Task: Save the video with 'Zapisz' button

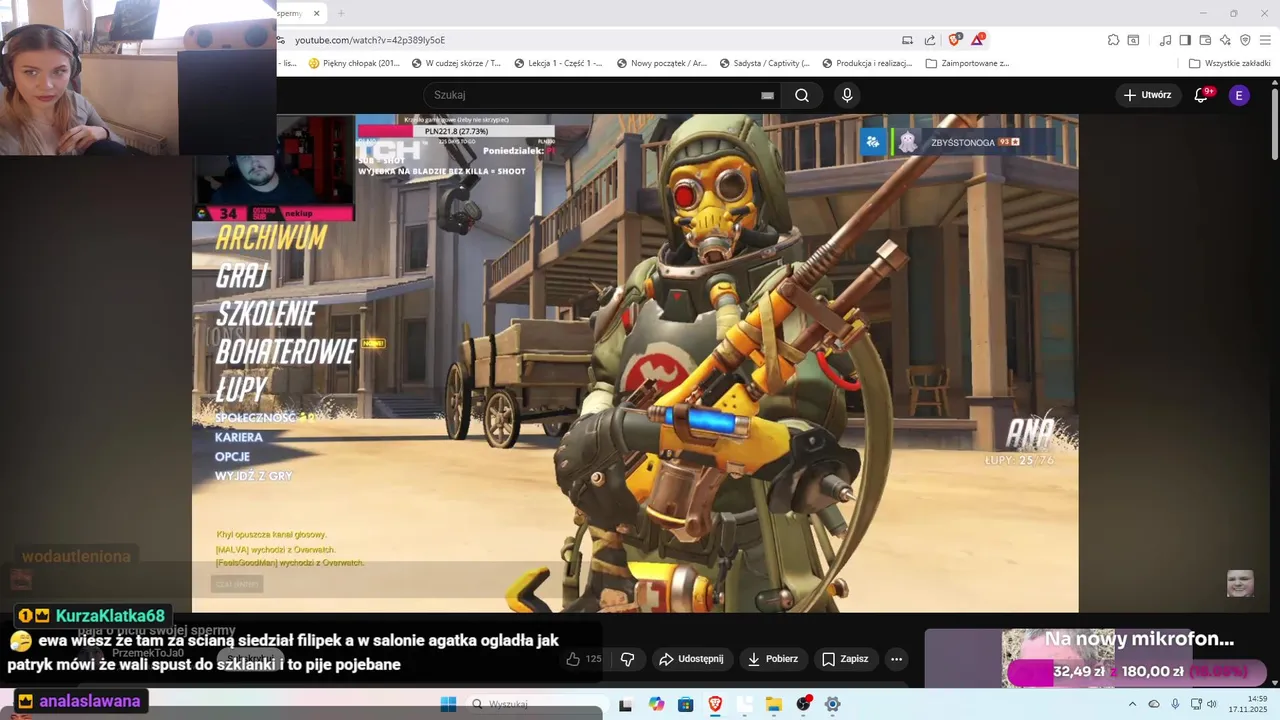Action: (x=845, y=659)
